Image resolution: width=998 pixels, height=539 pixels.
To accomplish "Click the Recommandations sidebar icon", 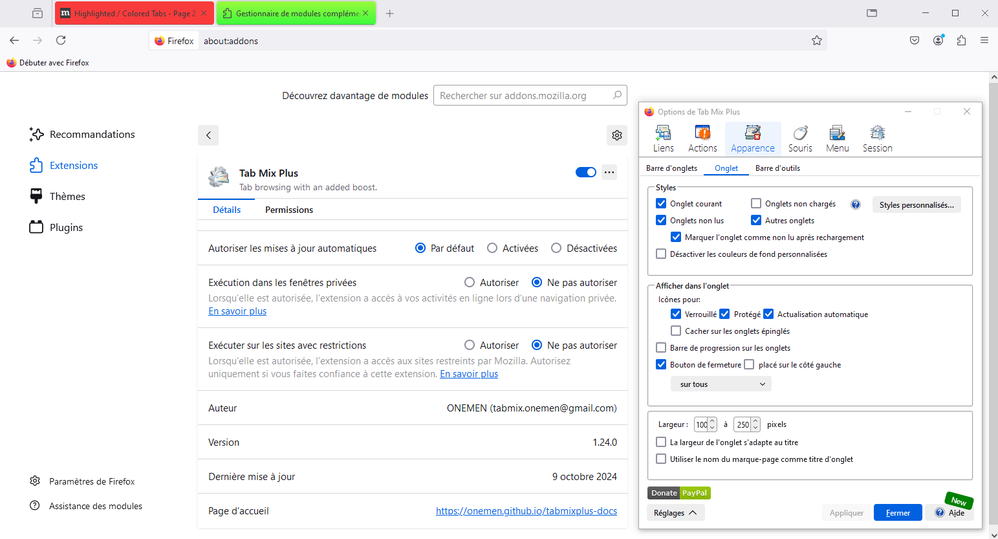I will pyautogui.click(x=36, y=134).
